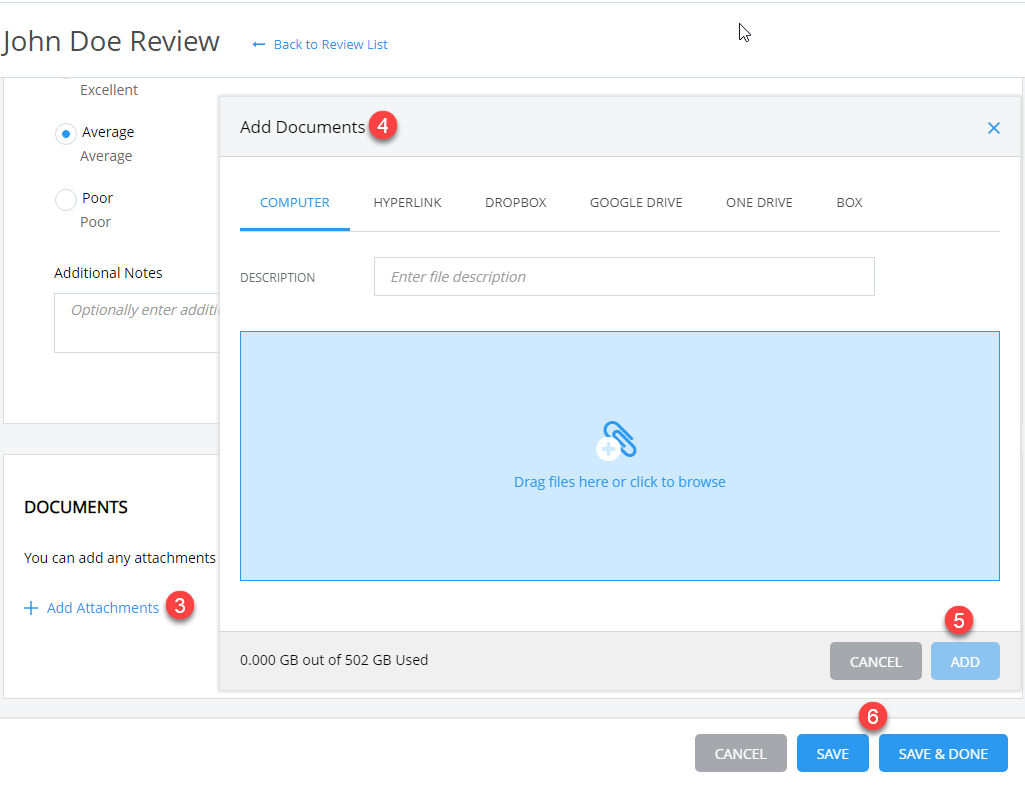Click the ADD button in the modal
This screenshot has width=1025, height=787.
(x=964, y=661)
